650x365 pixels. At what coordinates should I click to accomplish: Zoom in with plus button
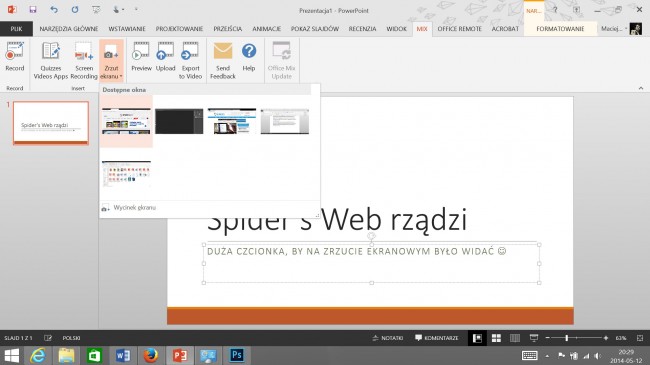[x=606, y=338]
